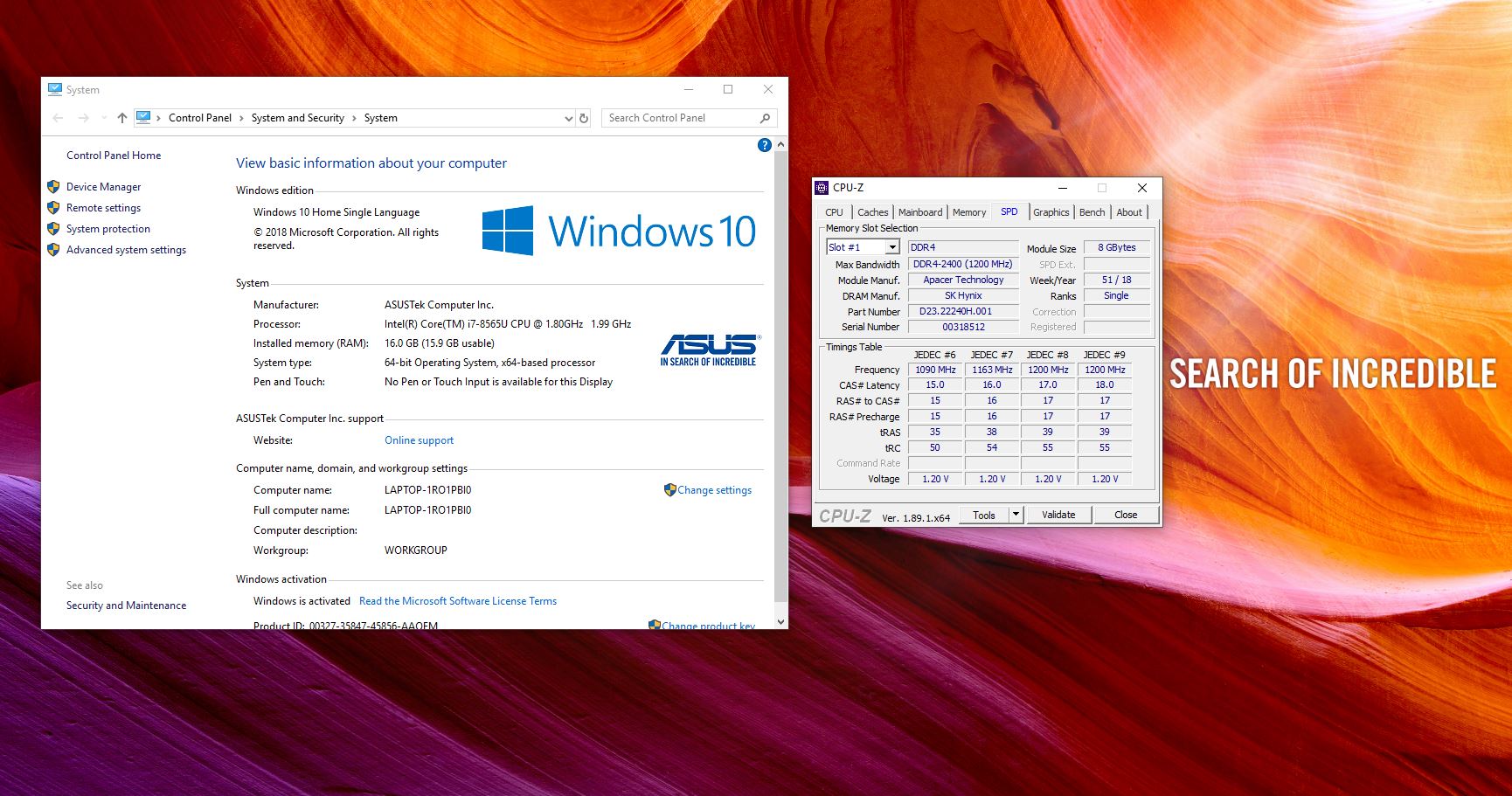The height and width of the screenshot is (796, 1512).
Task: Click the shield icon beside Change settings
Action: coord(669,490)
